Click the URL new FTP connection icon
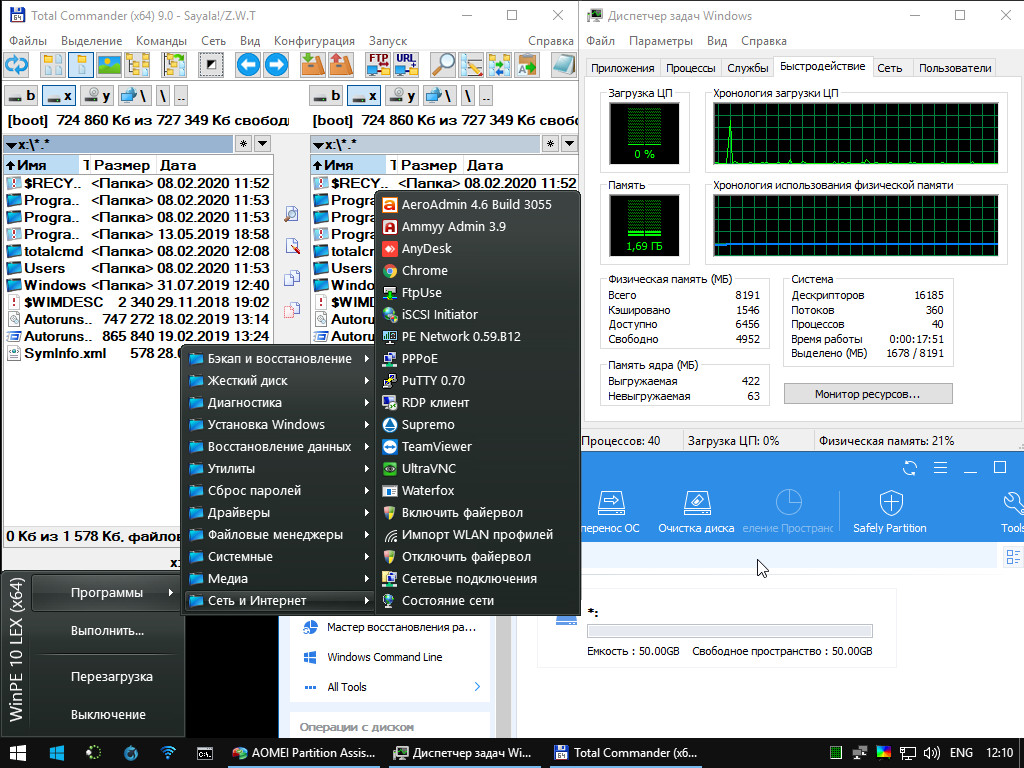Viewport: 1024px width, 768px height. [x=406, y=65]
